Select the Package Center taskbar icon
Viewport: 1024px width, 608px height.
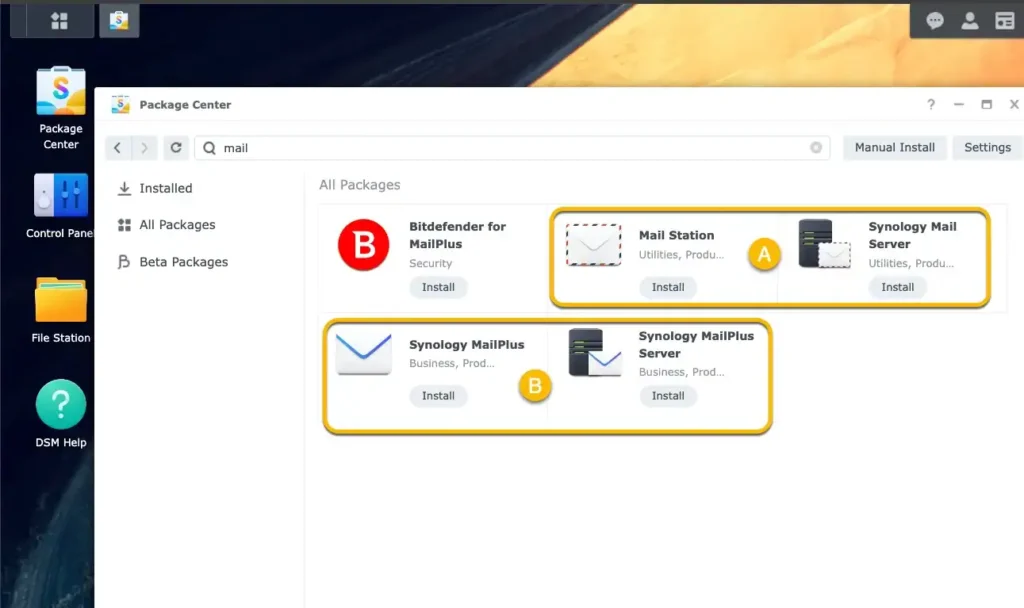click(x=119, y=20)
